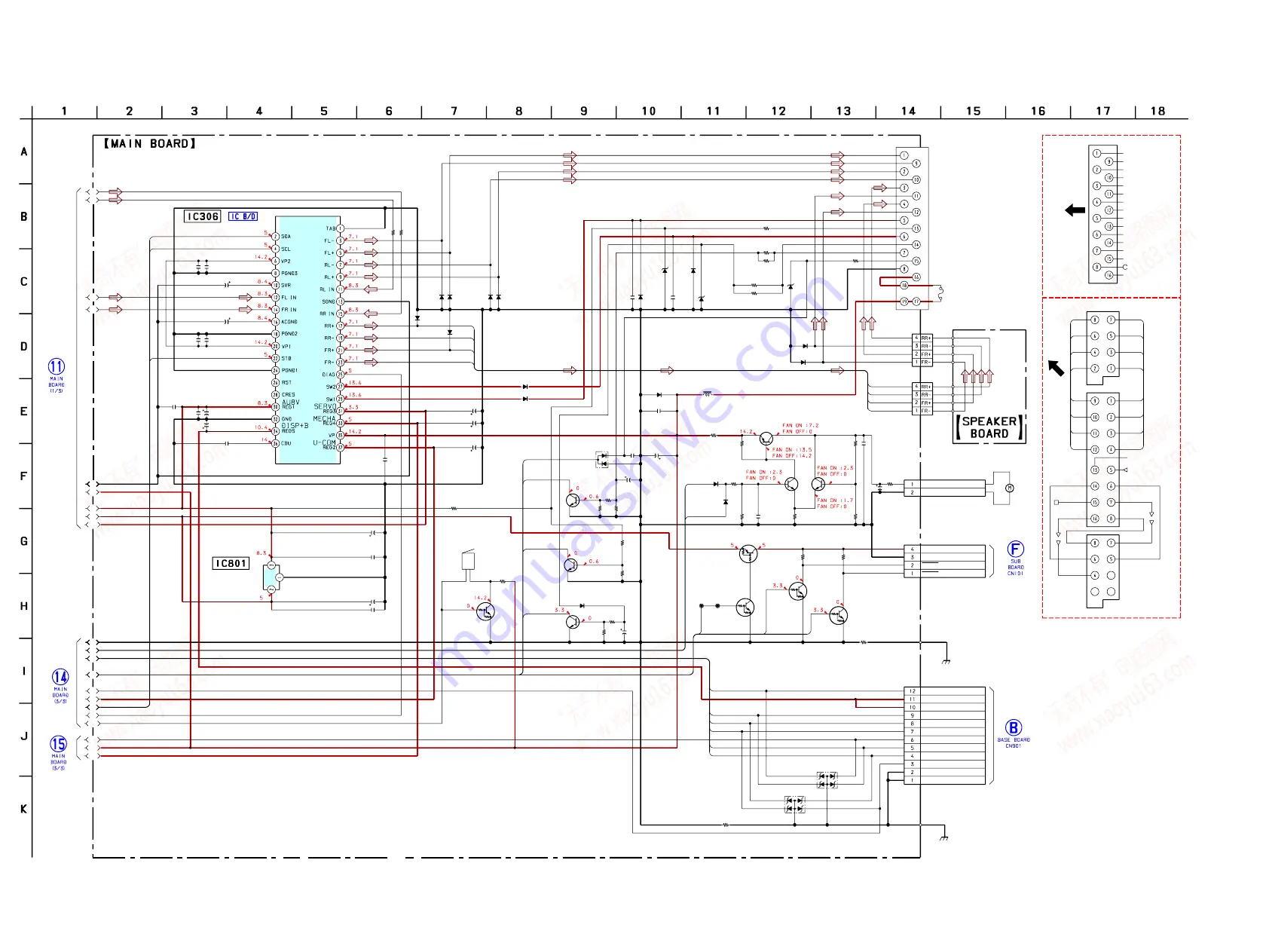The height and width of the screenshot is (952, 1266).
Task: Click the U-COM regulator label
Action: tap(324, 443)
